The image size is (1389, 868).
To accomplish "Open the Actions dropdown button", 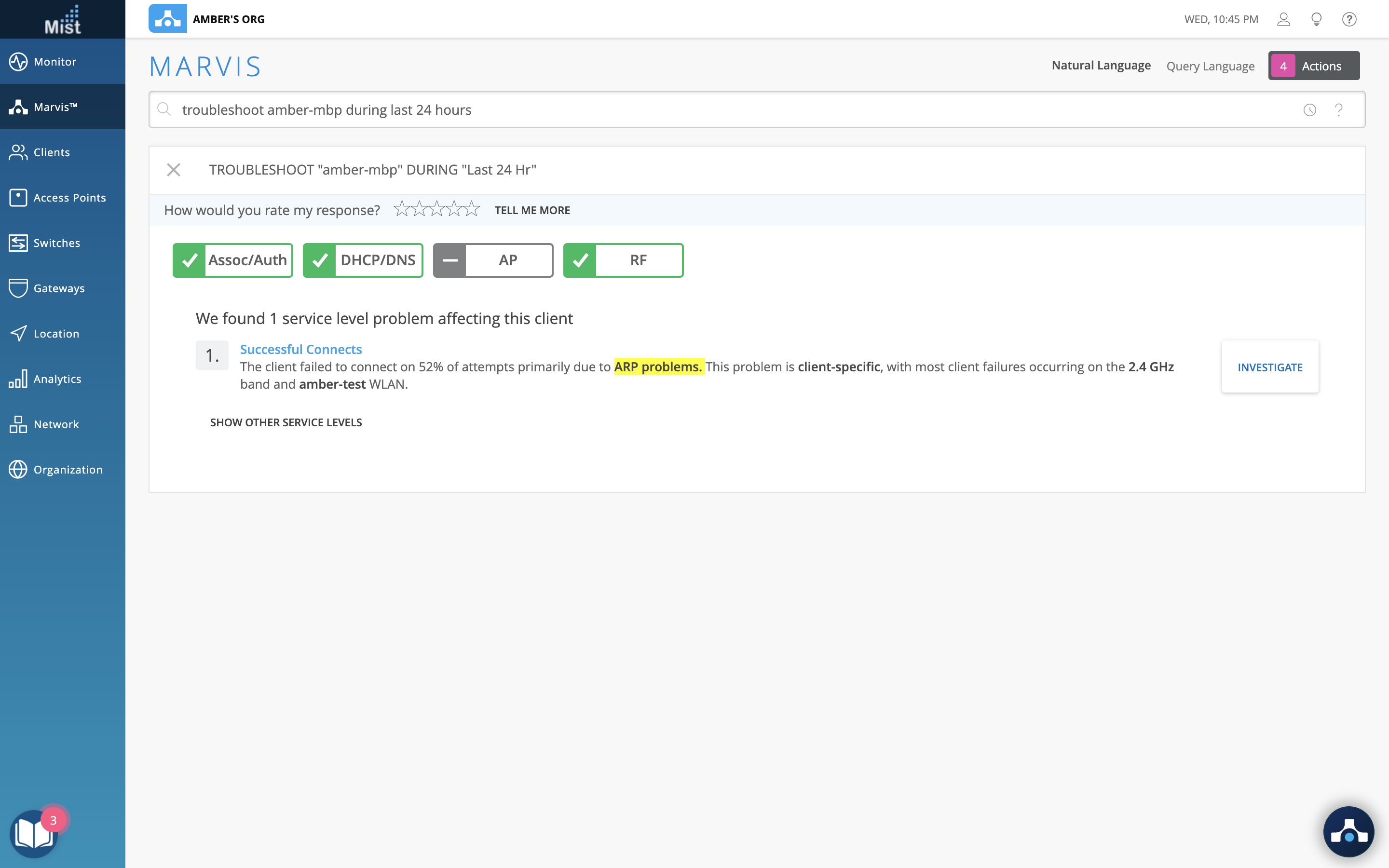I will [1313, 66].
